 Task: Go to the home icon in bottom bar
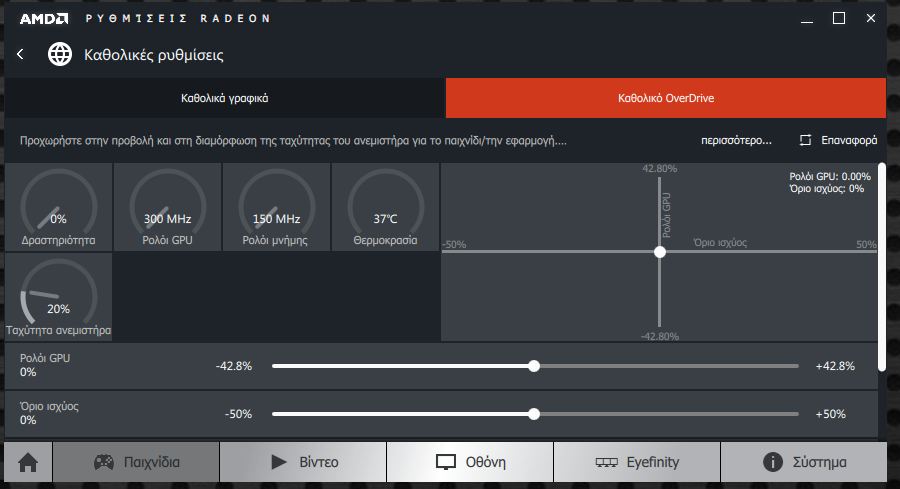pyautogui.click(x=28, y=462)
